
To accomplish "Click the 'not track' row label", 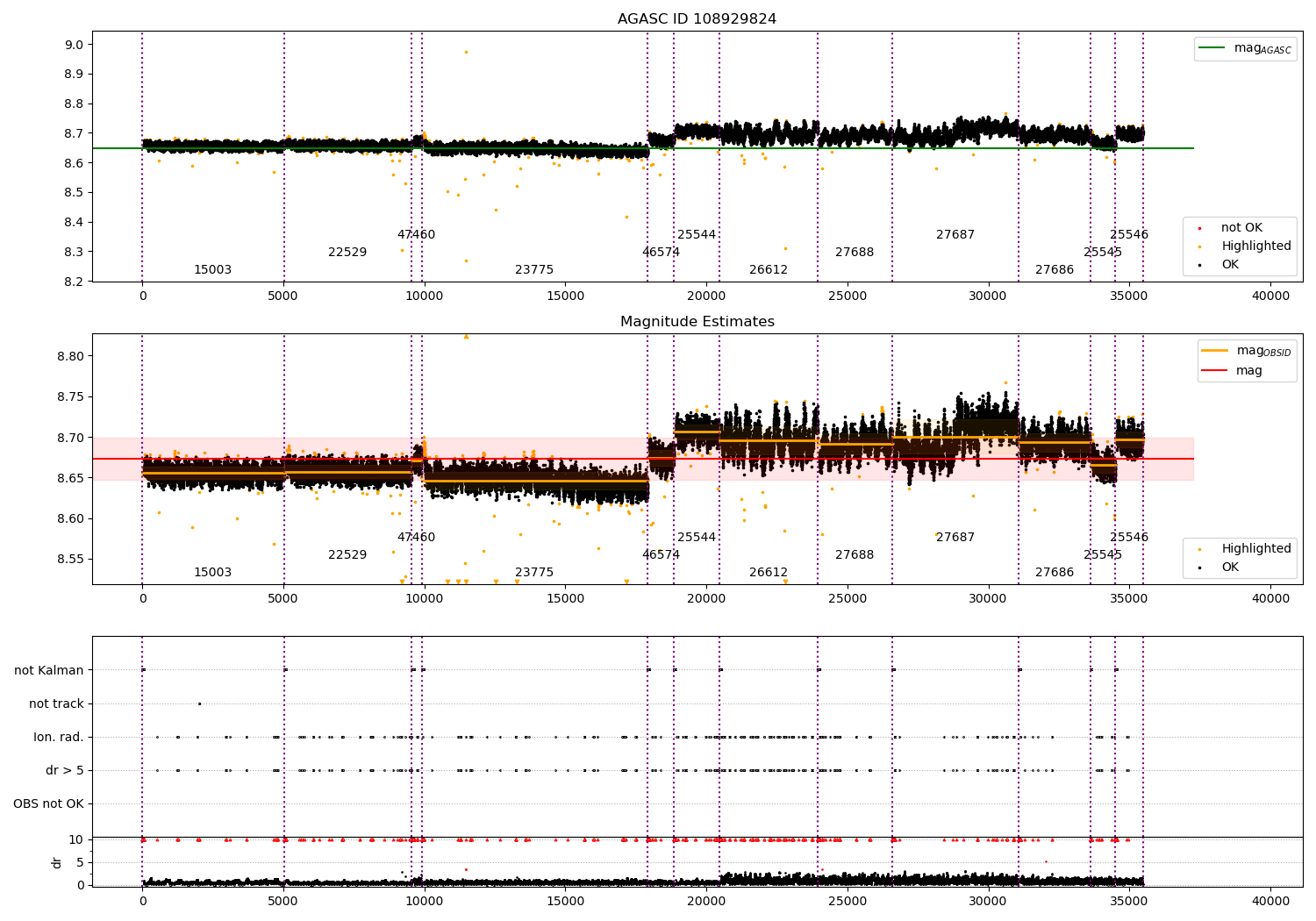I will coord(56,704).
